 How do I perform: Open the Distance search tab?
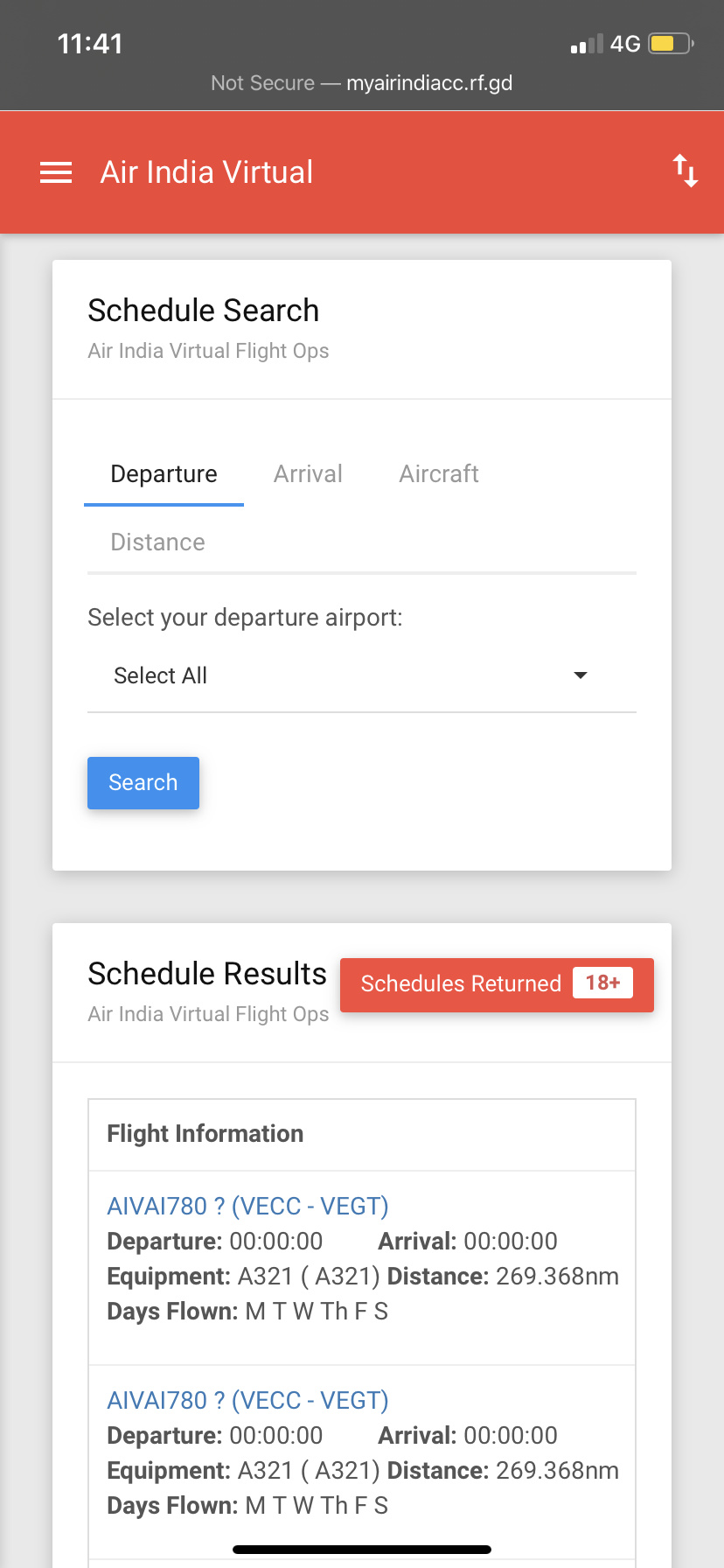[157, 542]
